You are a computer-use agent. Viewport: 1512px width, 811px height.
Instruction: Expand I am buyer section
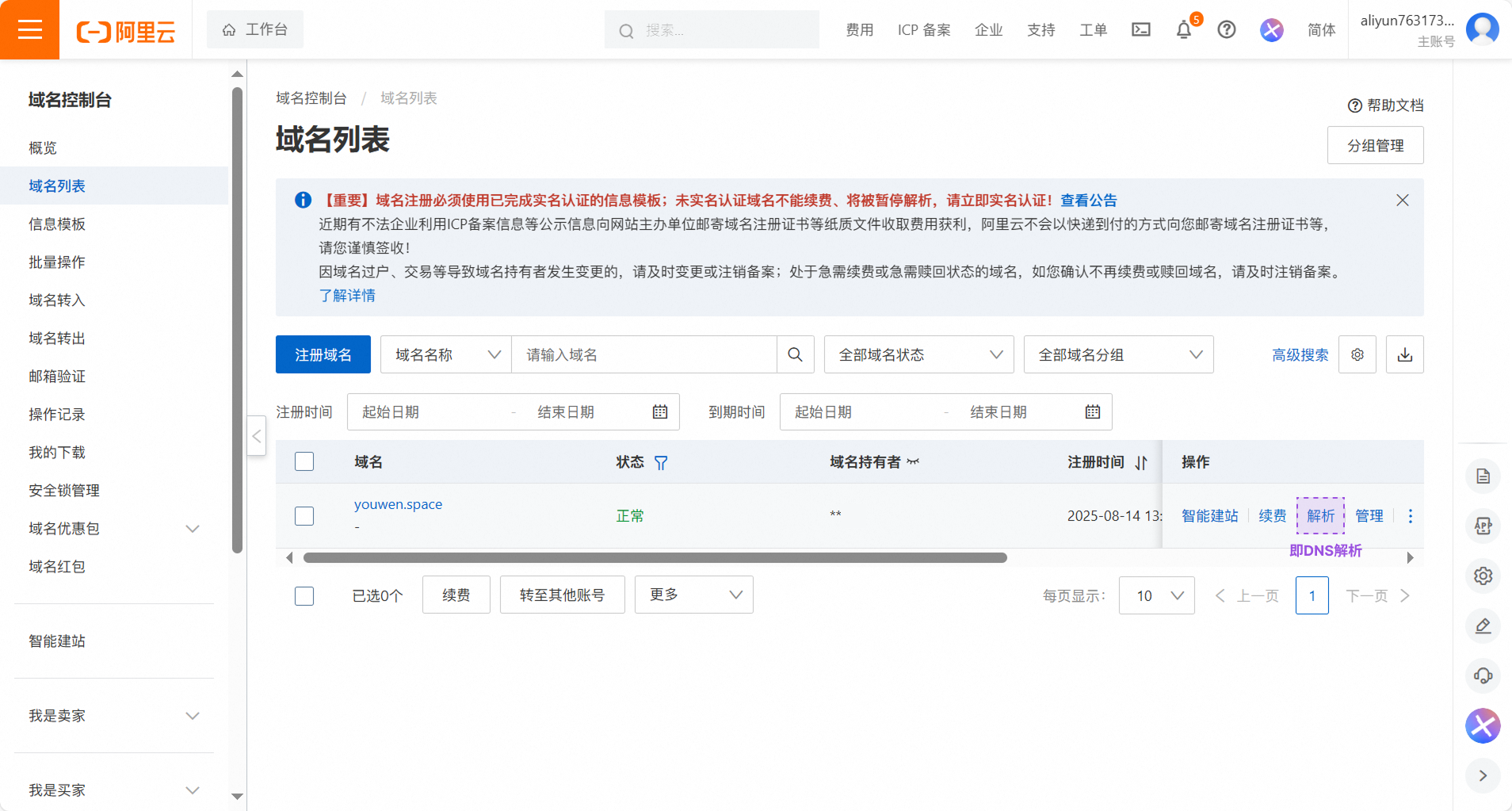(193, 790)
